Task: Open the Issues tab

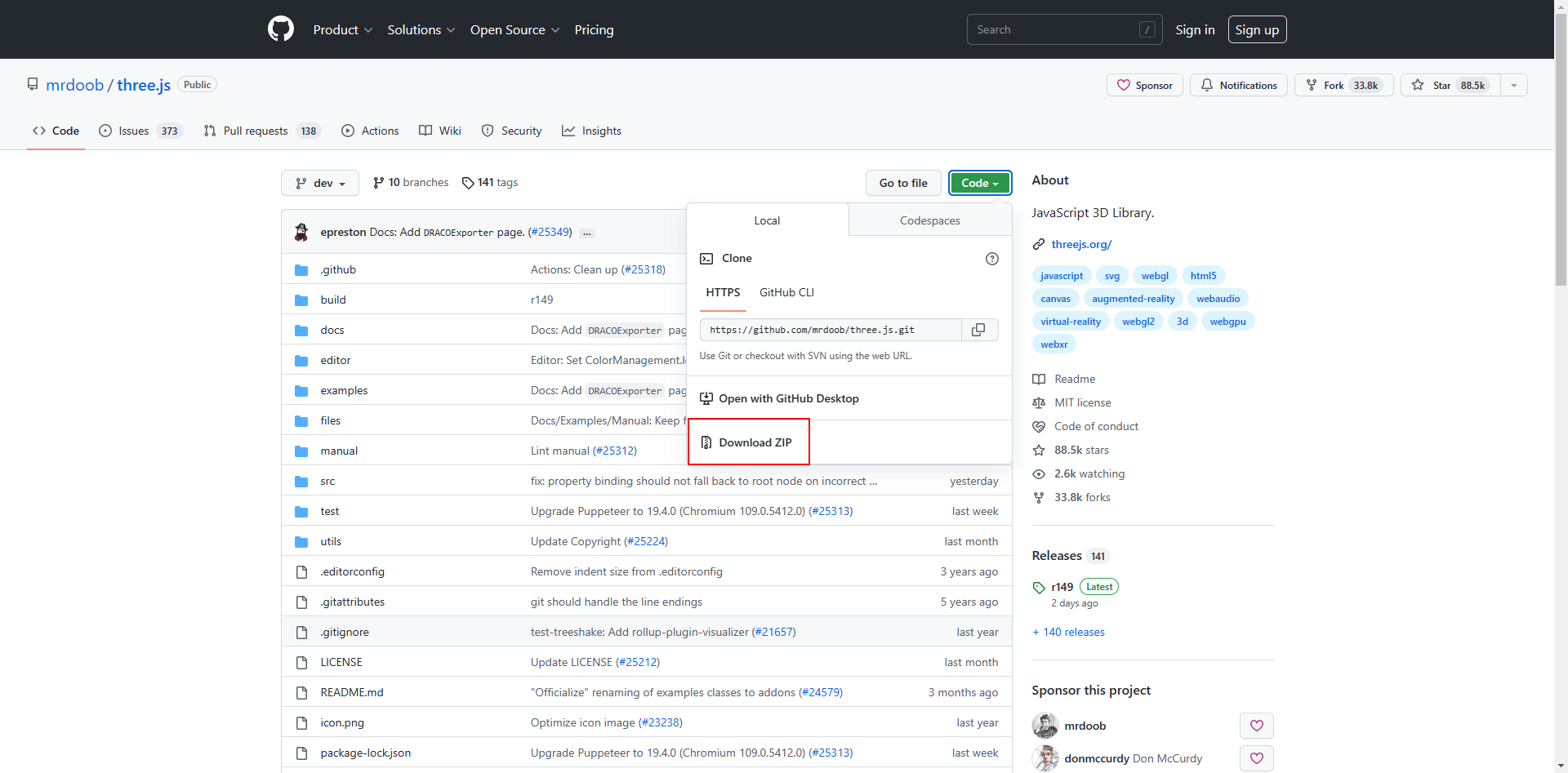Action: [140, 131]
